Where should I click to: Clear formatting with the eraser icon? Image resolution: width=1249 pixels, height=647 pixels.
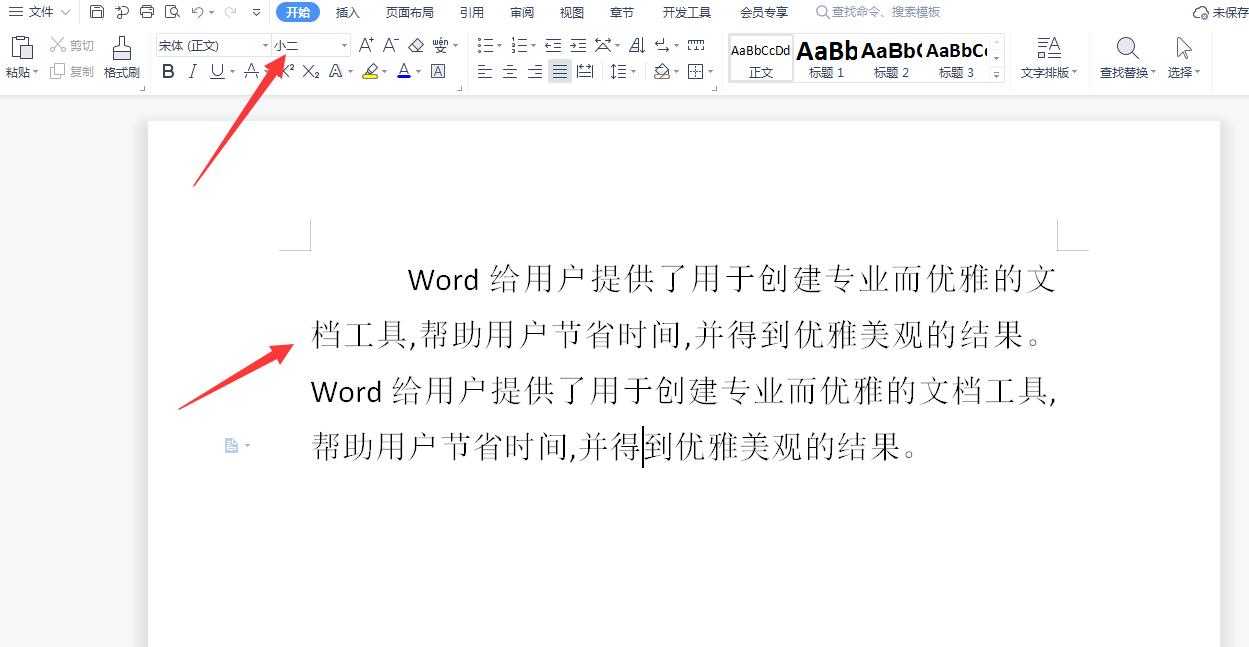416,45
